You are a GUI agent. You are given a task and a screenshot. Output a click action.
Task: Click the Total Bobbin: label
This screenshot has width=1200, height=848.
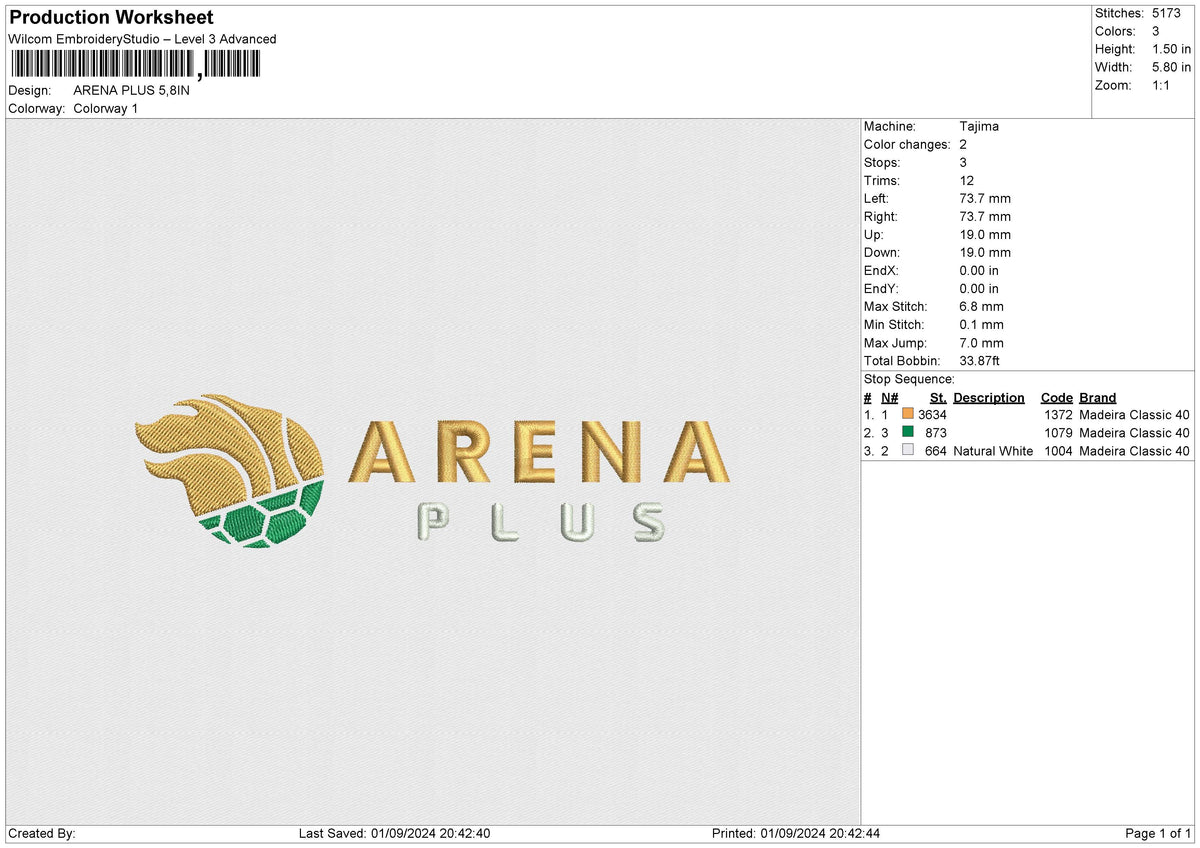coord(902,360)
